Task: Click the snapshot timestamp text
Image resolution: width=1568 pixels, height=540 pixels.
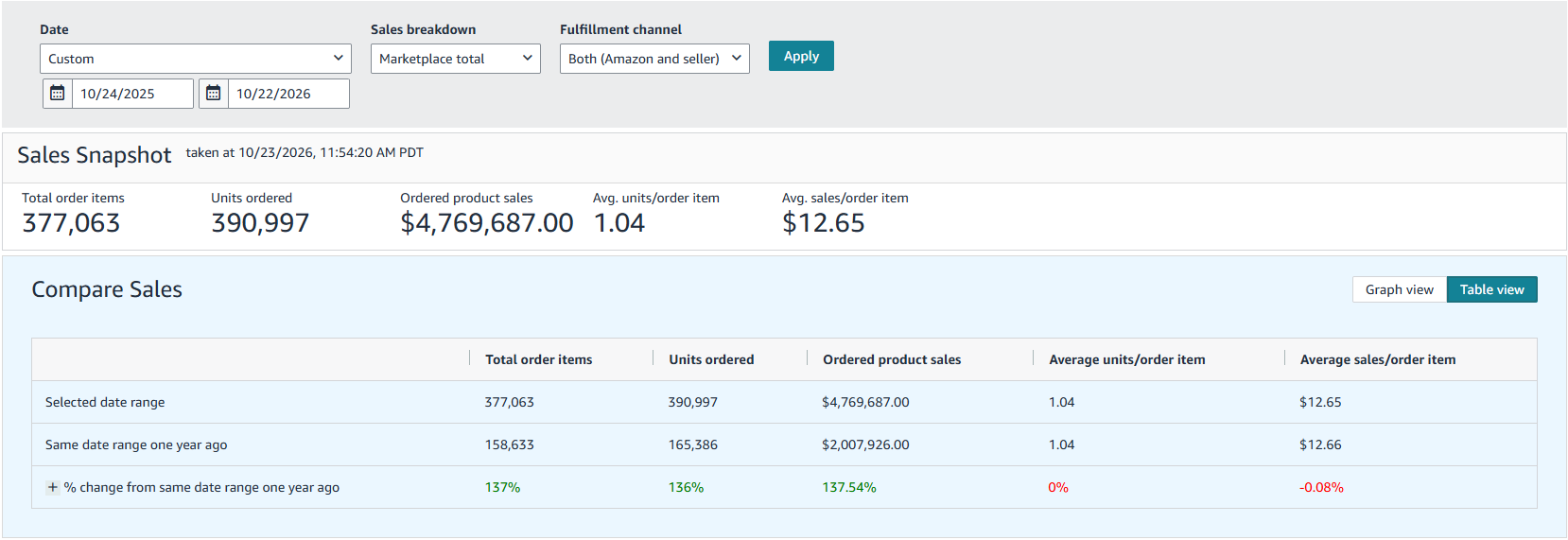Action: pos(305,152)
